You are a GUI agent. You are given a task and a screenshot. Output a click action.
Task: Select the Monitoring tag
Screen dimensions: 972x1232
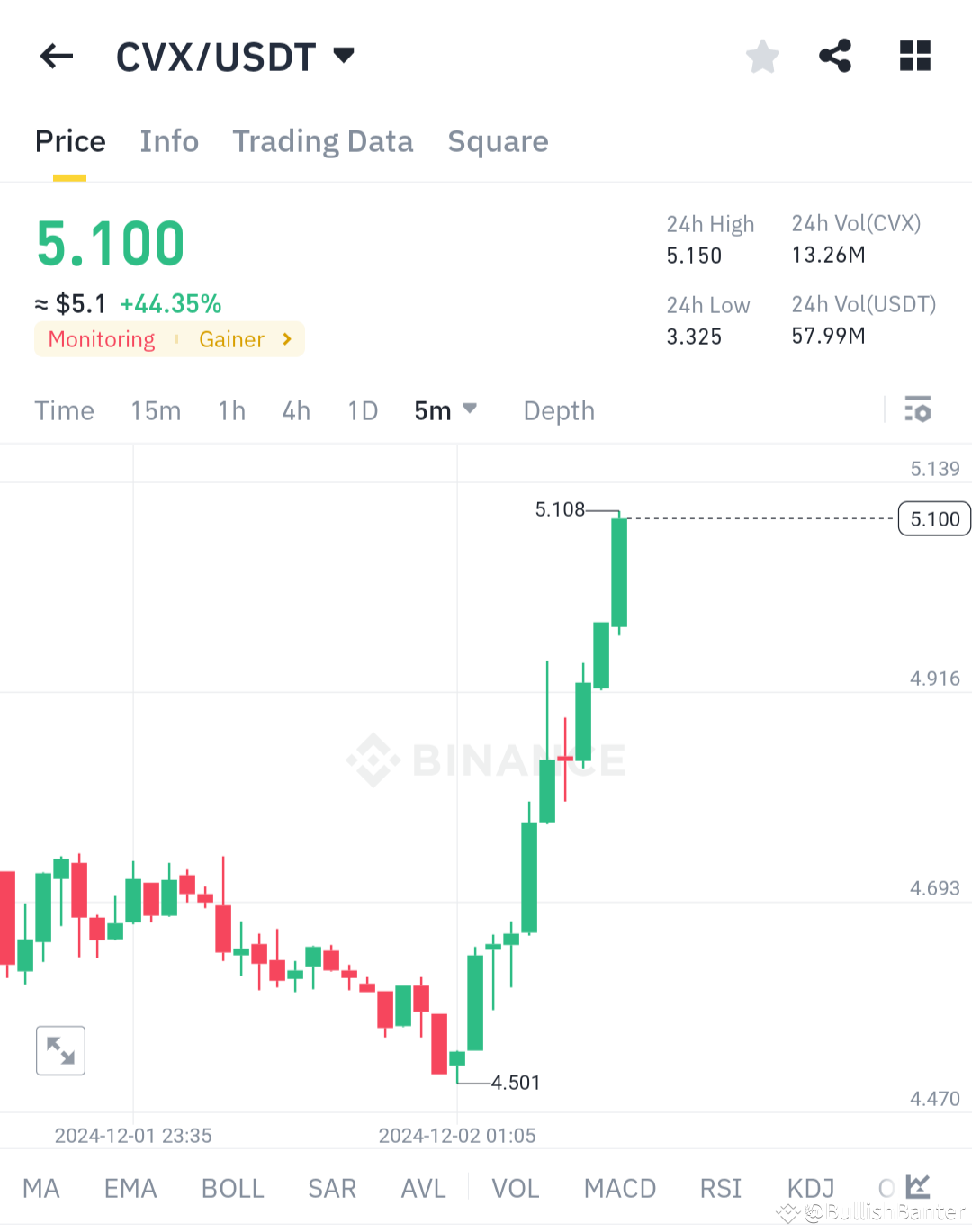(101, 339)
